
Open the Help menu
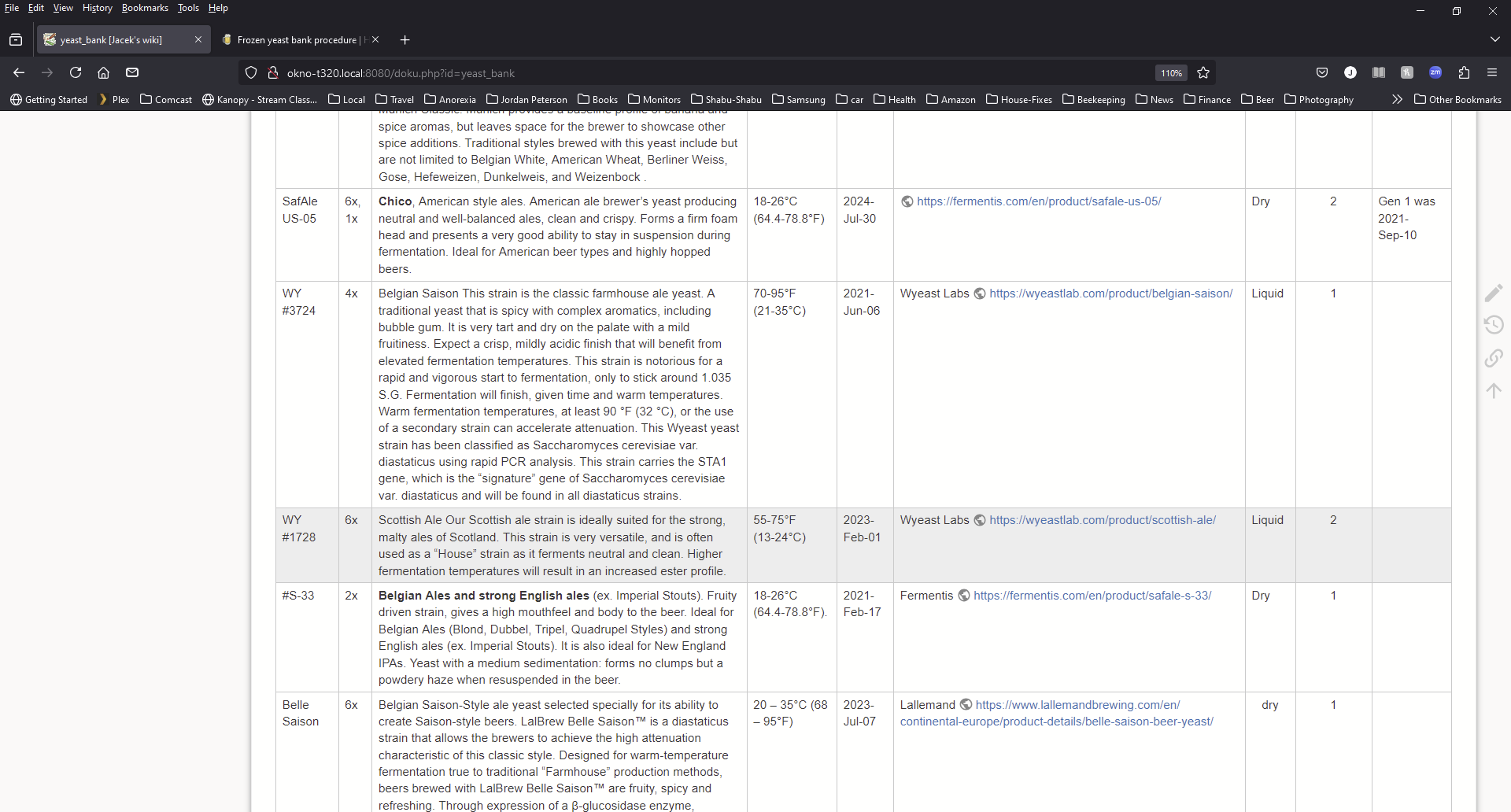[x=218, y=8]
